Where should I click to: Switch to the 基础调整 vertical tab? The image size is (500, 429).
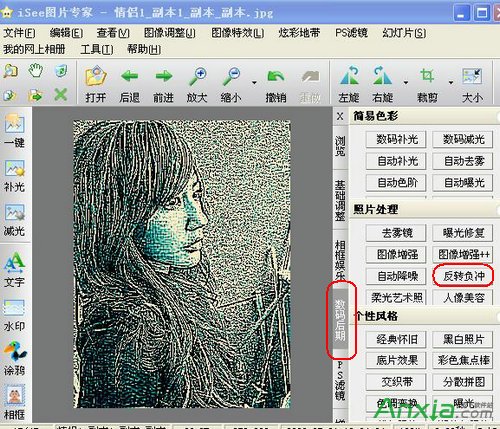[340, 201]
